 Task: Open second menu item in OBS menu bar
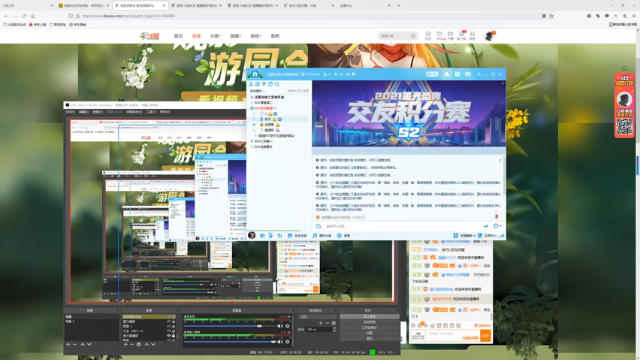pyautogui.click(x=84, y=111)
